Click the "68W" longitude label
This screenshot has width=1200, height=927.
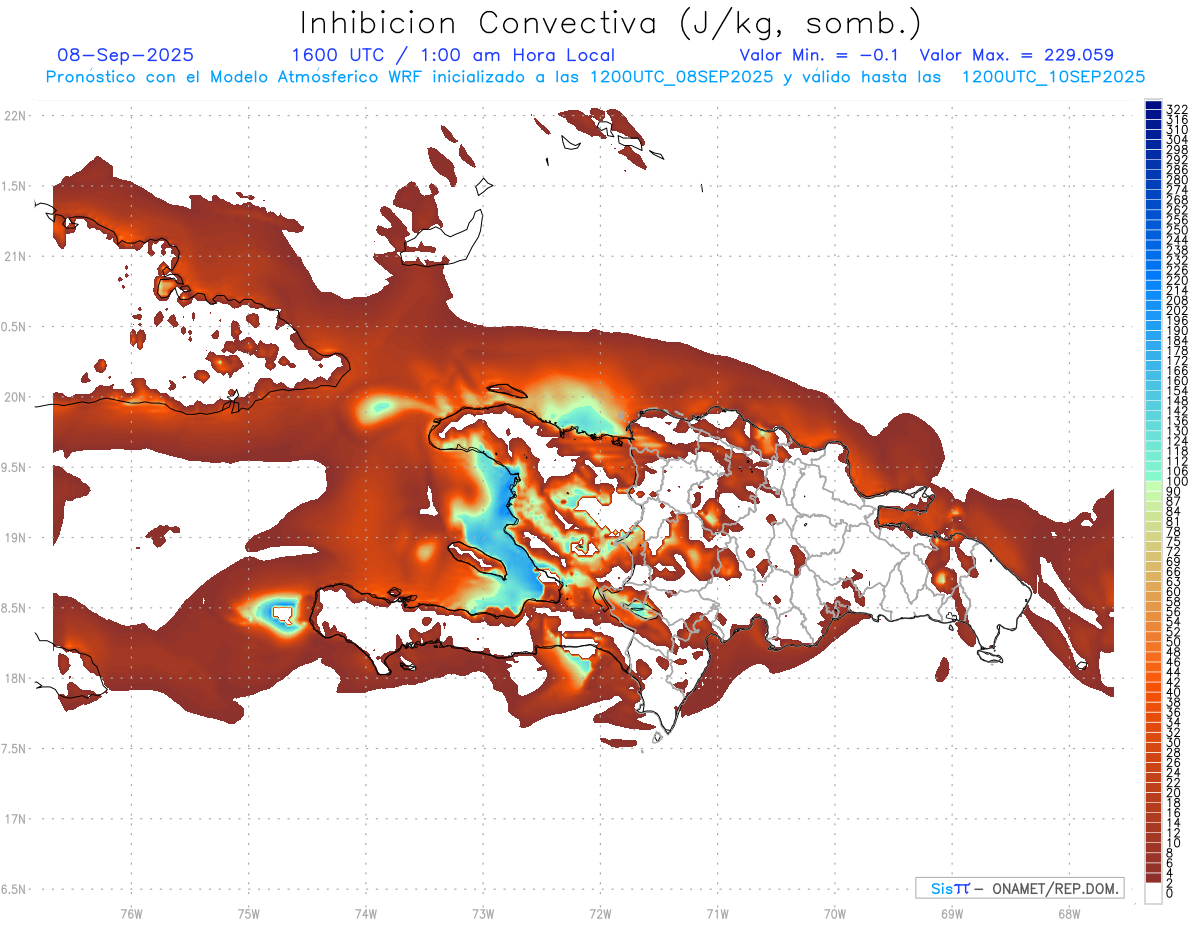pyautogui.click(x=1069, y=914)
